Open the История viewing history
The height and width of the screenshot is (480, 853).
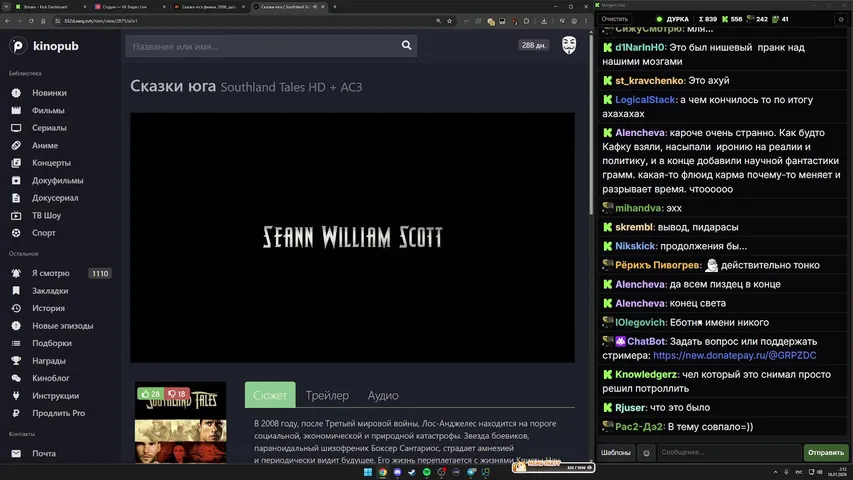click(48, 308)
